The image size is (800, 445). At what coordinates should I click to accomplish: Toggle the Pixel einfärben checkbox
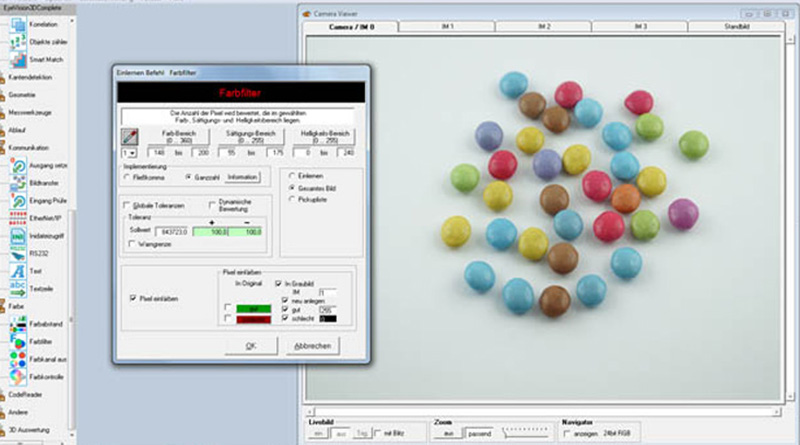pos(134,297)
